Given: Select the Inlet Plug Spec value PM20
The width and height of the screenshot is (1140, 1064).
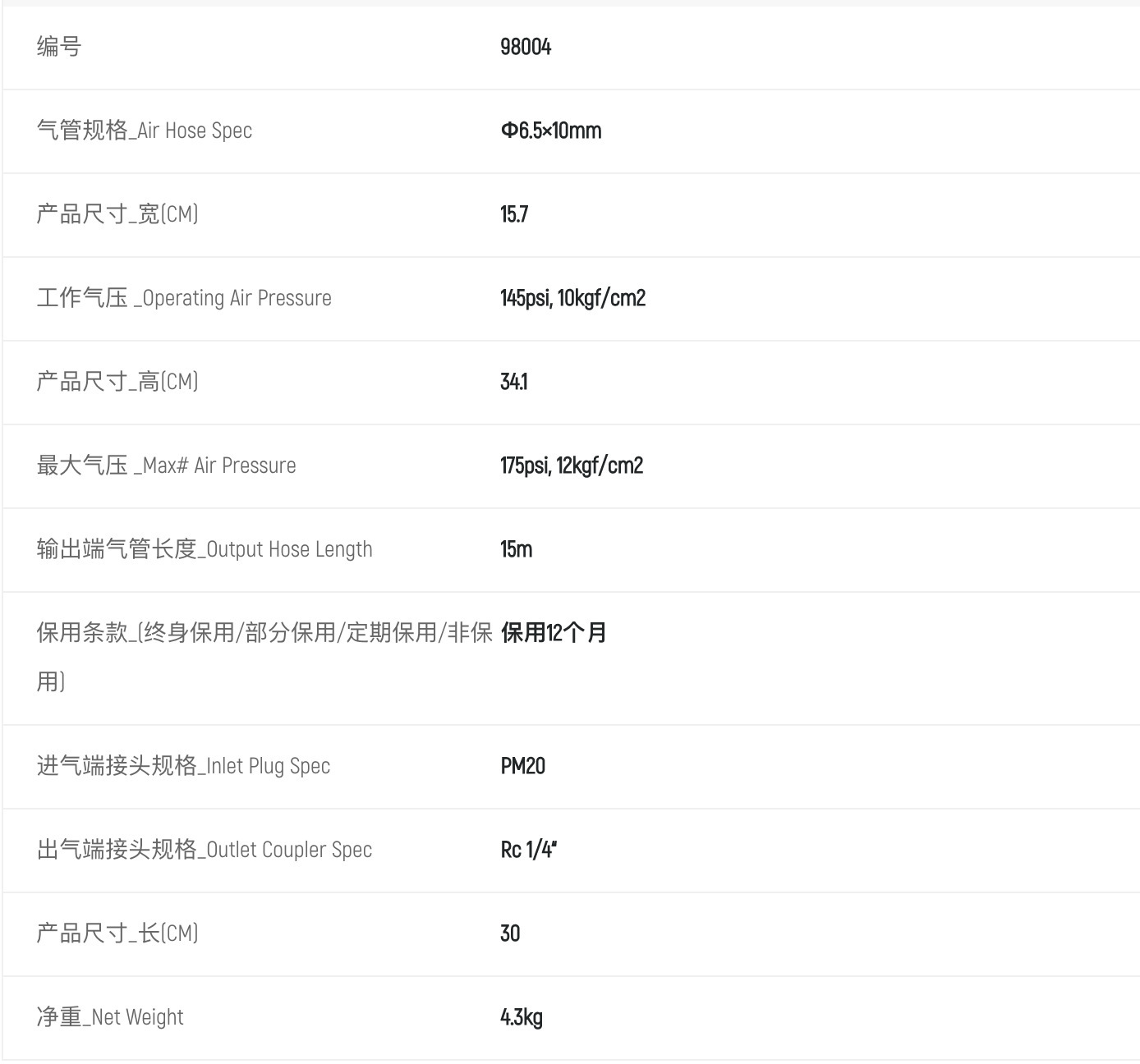Looking at the screenshot, I should (x=523, y=766).
